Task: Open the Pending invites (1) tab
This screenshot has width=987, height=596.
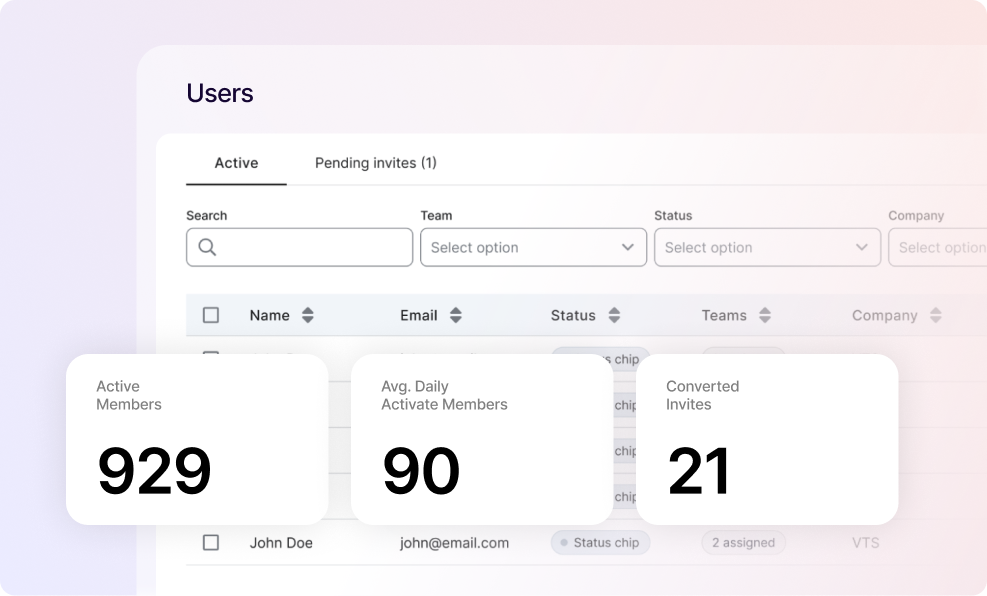Action: coord(375,163)
